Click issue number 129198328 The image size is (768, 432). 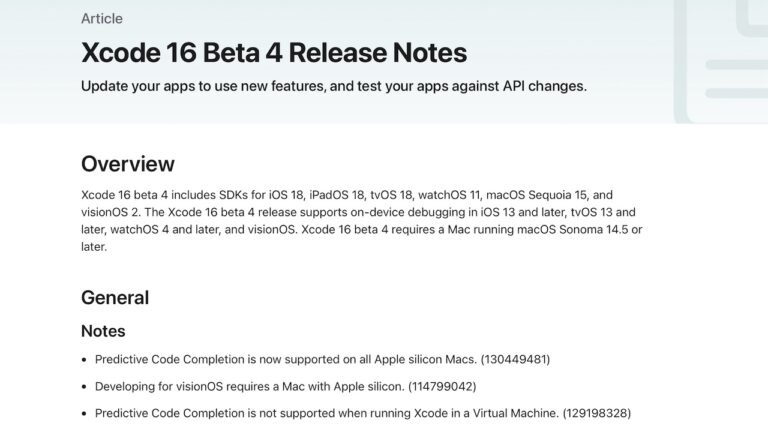coord(596,412)
